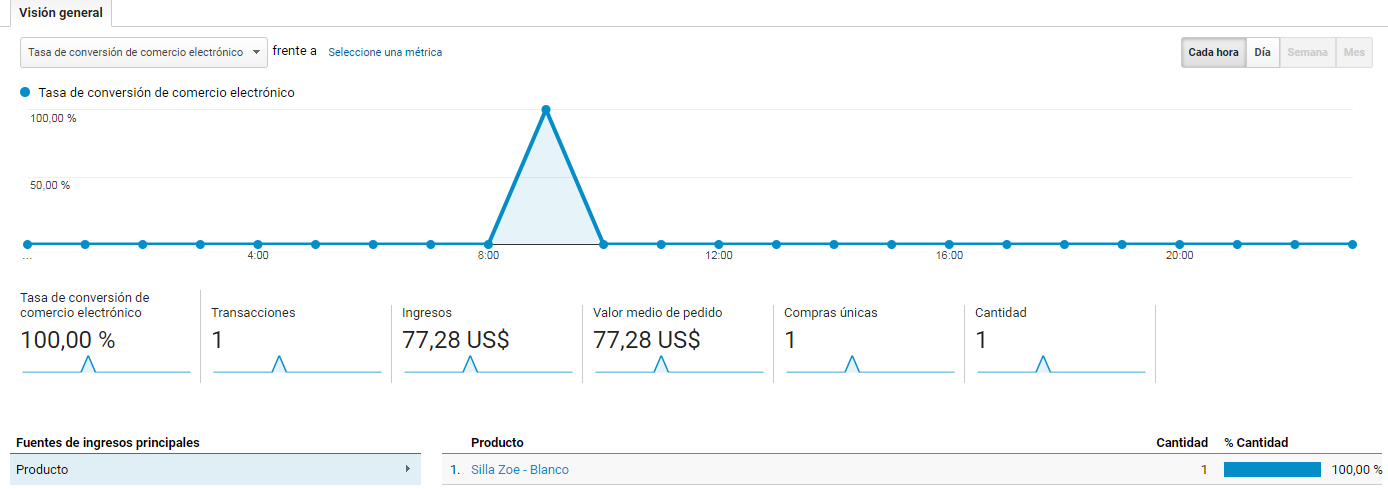Click the Ingresos value 77,28 US$
The width and height of the screenshot is (1388, 489).
pyautogui.click(x=455, y=340)
